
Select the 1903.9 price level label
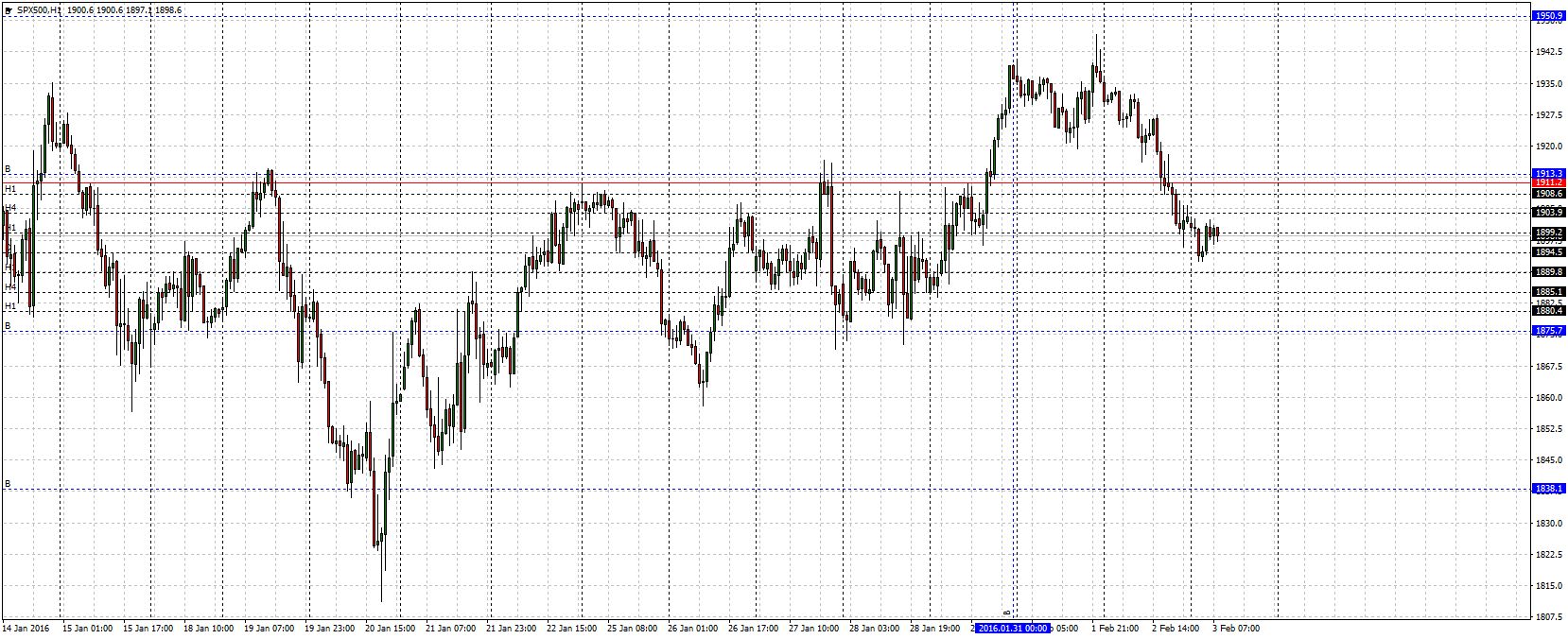pos(1548,213)
